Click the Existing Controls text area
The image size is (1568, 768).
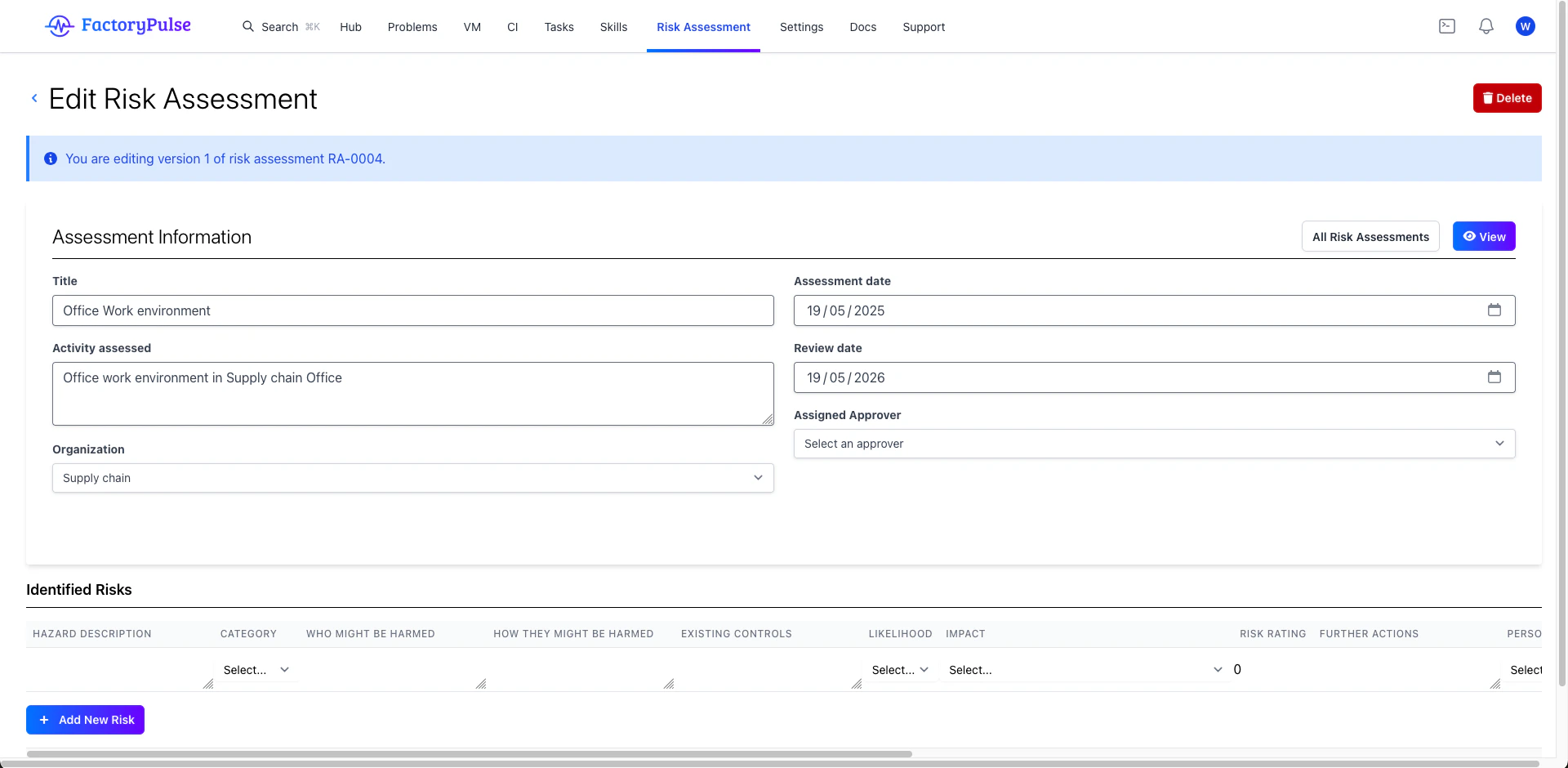(x=770, y=670)
